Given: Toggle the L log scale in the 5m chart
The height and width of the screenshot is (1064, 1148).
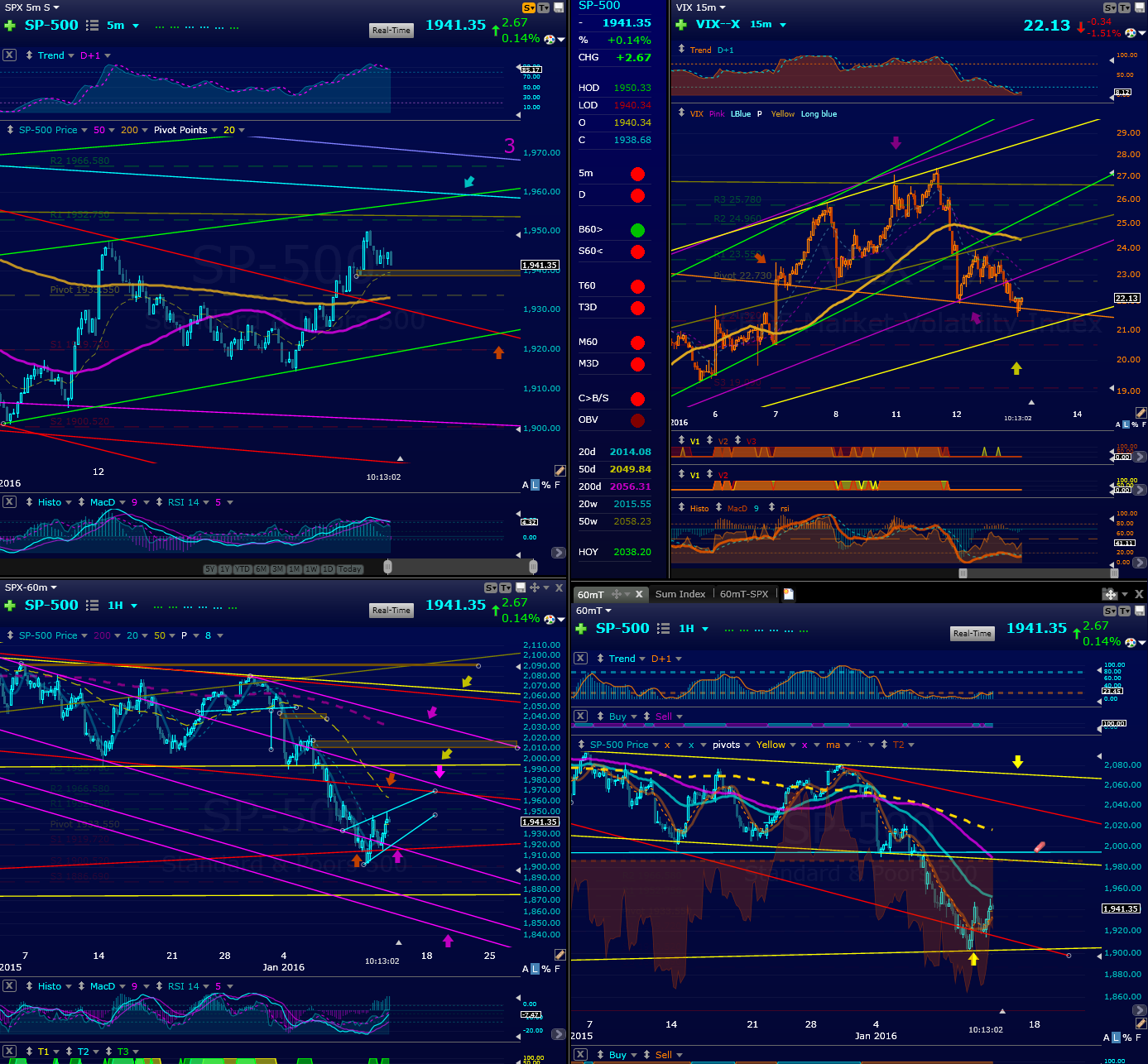Looking at the screenshot, I should (x=535, y=485).
